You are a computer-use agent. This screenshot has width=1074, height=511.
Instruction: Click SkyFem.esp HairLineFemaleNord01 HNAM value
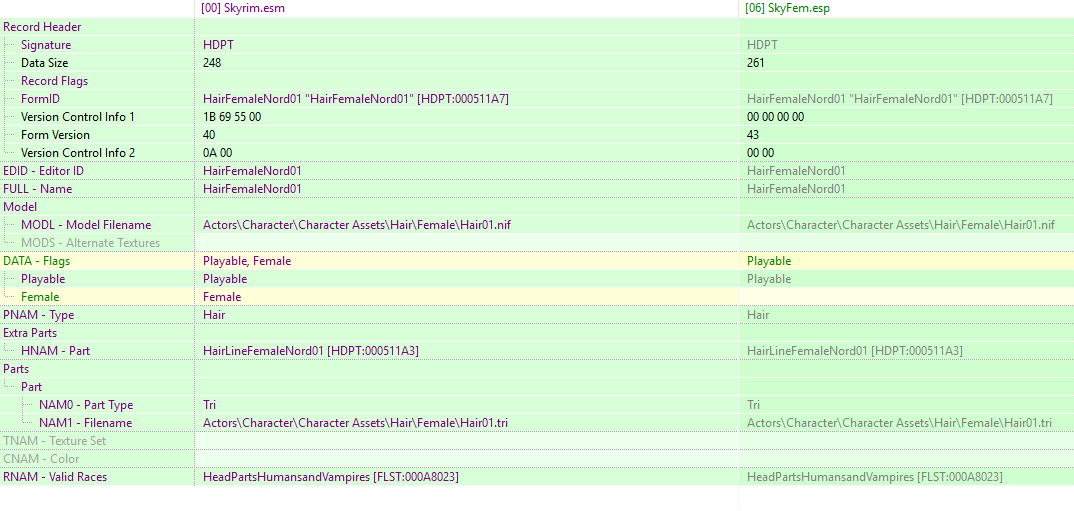854,351
